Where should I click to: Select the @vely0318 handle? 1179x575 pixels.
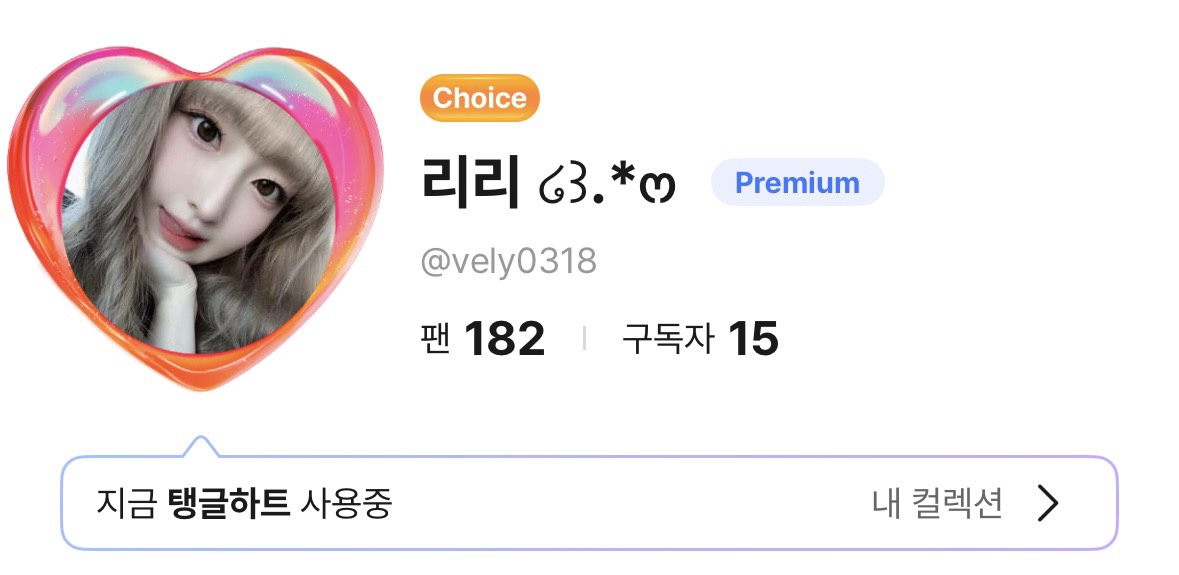click(508, 262)
